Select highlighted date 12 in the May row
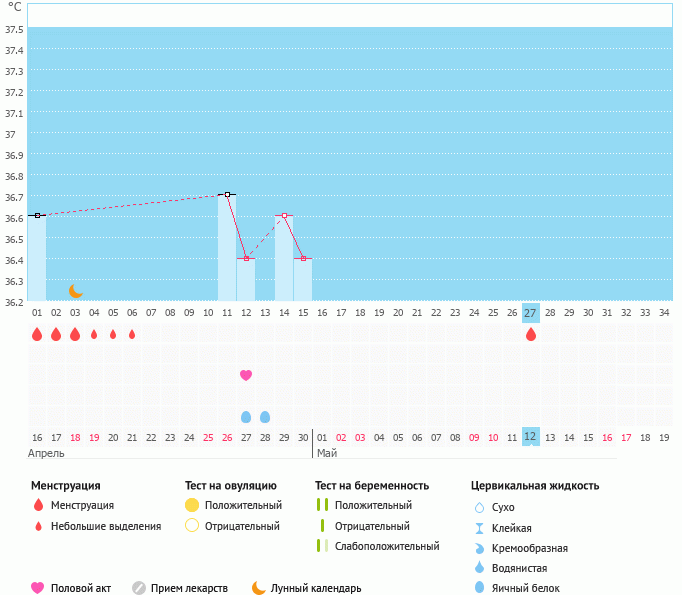Viewport: 682px width, 595px height. (531, 437)
